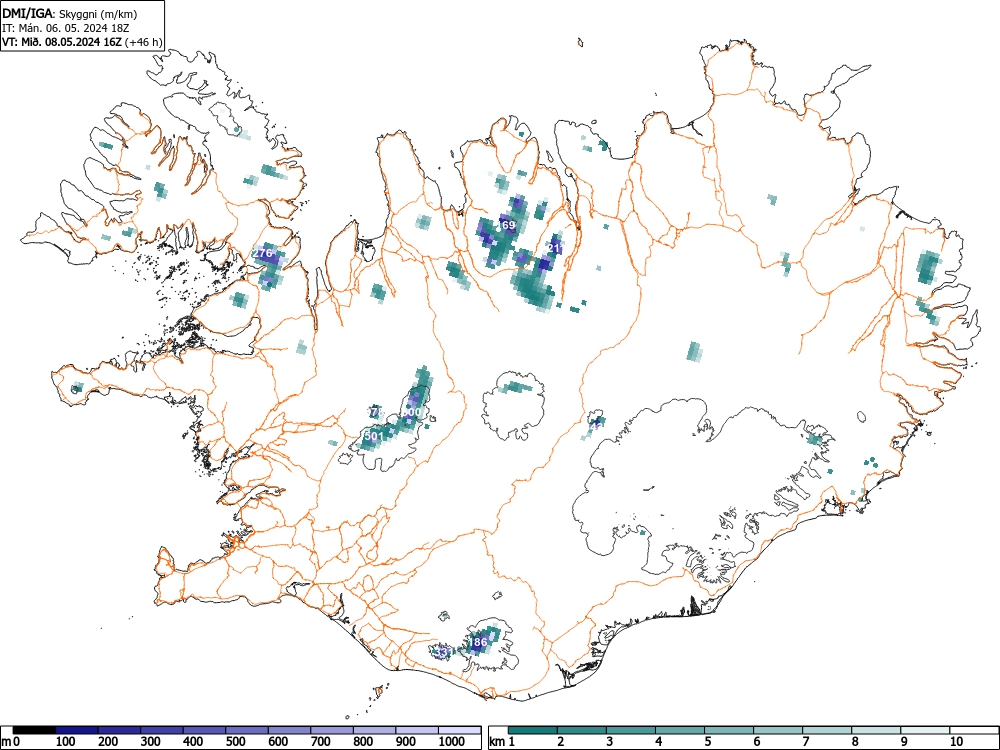Click the 'km' unit label of the right scale
The width and height of the screenshot is (1000, 750).
coord(497,742)
